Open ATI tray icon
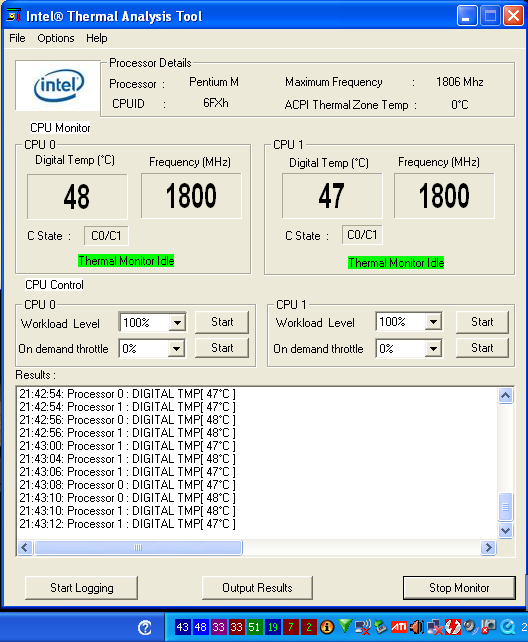 tap(399, 627)
